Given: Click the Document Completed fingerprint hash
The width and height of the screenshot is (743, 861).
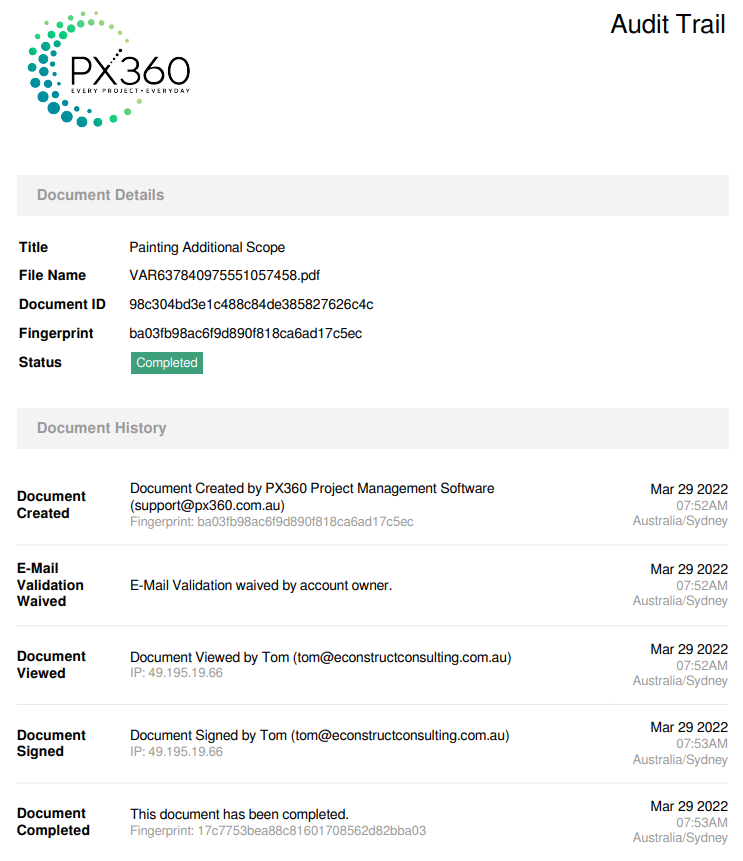Looking at the screenshot, I should pyautogui.click(x=278, y=830).
